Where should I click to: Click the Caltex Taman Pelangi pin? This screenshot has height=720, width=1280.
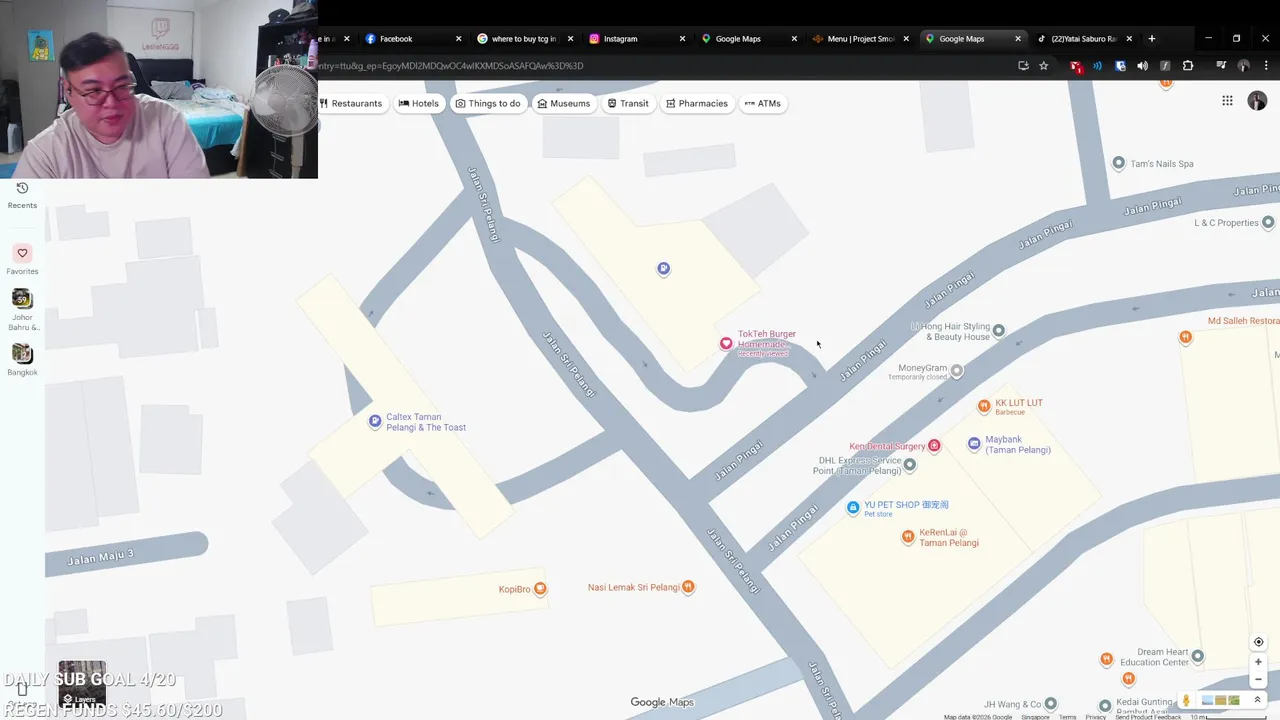(x=375, y=422)
